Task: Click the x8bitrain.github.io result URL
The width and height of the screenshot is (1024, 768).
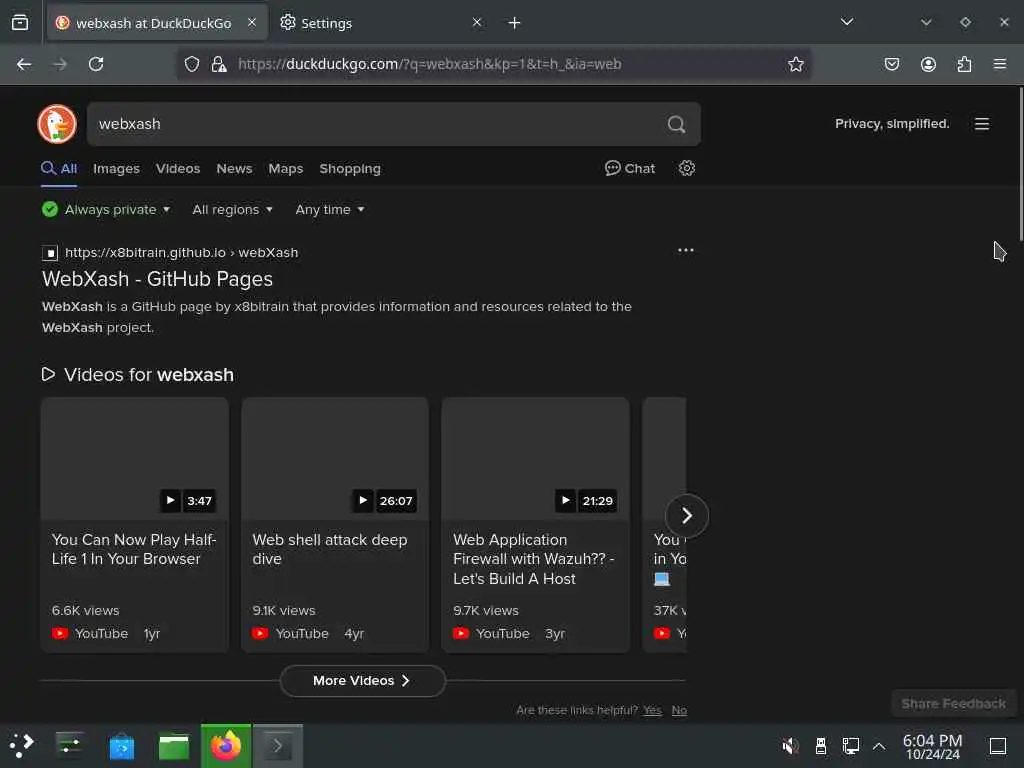Action: click(182, 252)
